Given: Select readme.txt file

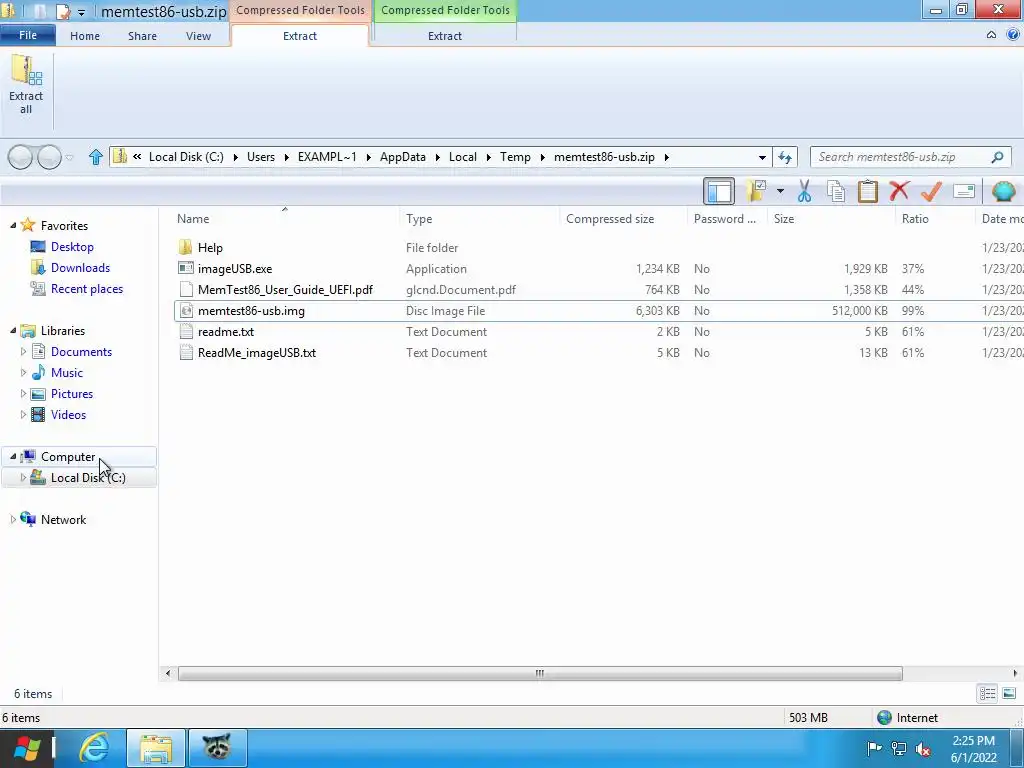Looking at the screenshot, I should pyautogui.click(x=226, y=332).
